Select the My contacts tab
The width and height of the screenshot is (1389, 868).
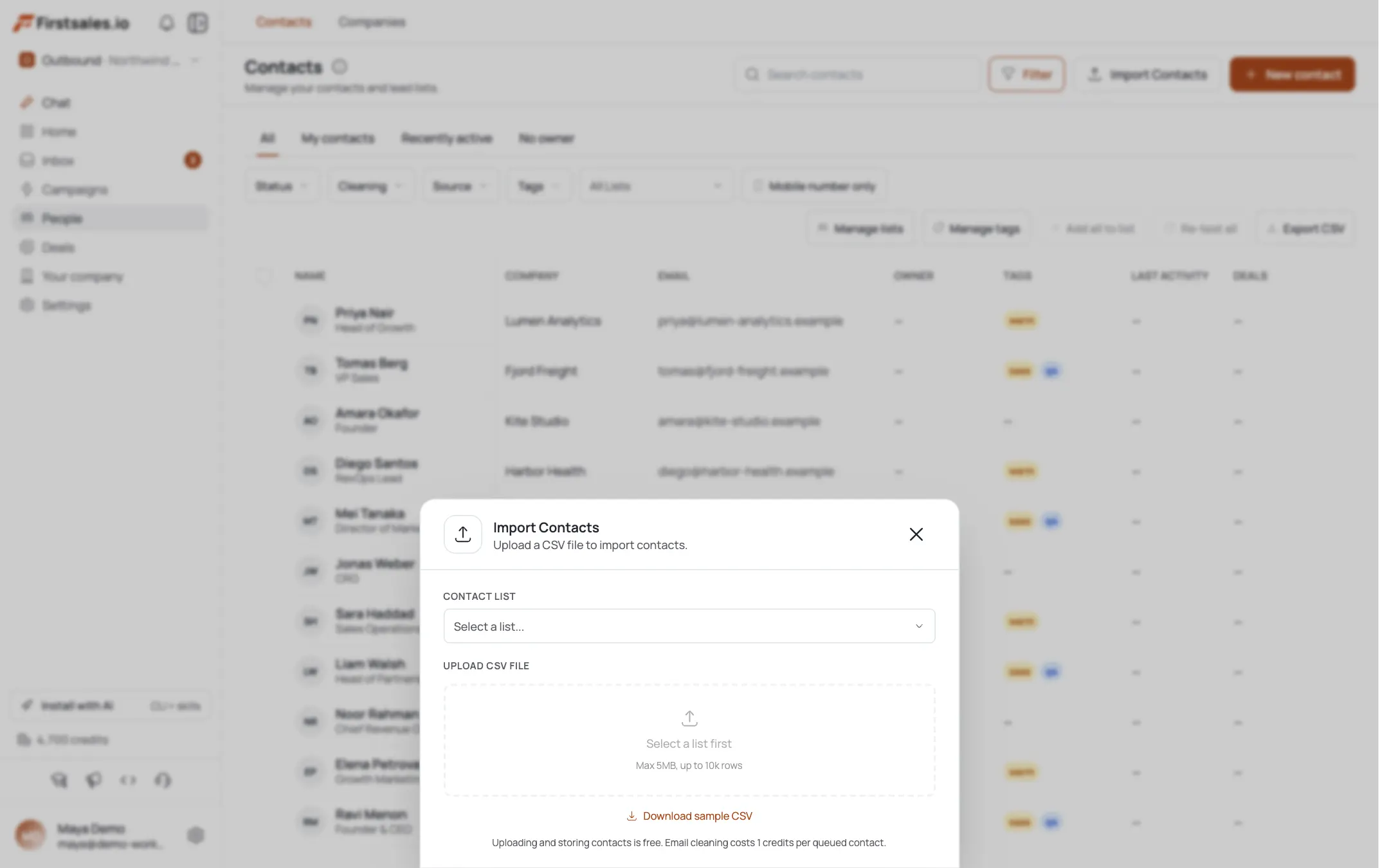click(x=338, y=138)
